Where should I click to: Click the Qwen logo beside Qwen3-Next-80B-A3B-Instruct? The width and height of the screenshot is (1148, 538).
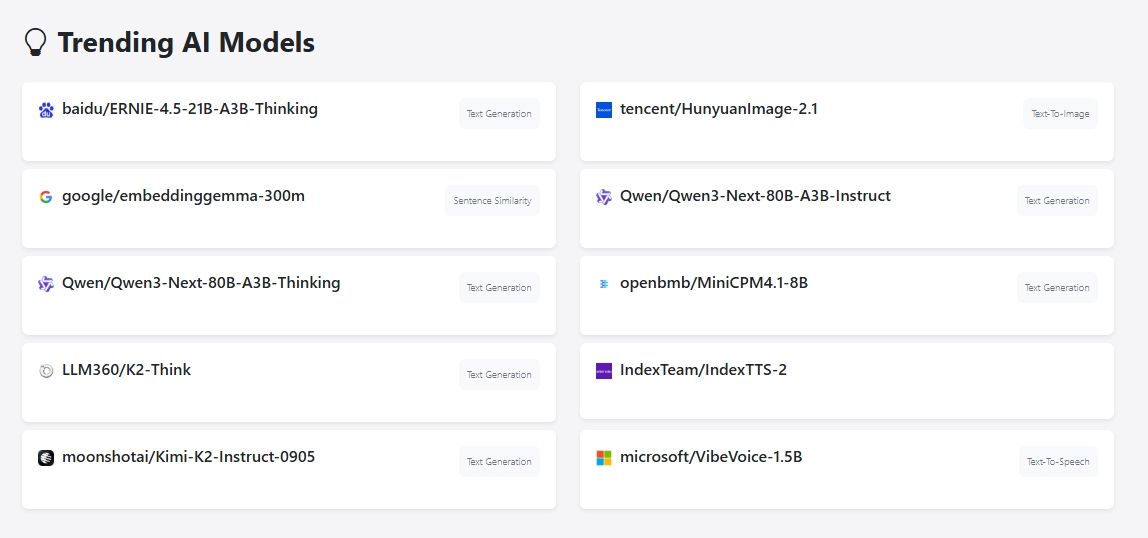(603, 197)
